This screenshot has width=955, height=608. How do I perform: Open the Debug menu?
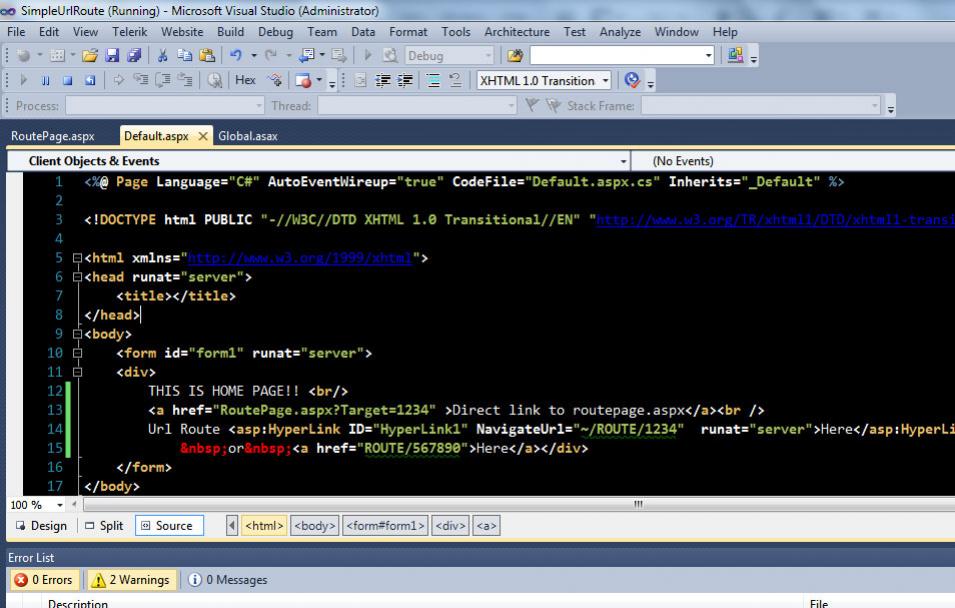pos(275,32)
